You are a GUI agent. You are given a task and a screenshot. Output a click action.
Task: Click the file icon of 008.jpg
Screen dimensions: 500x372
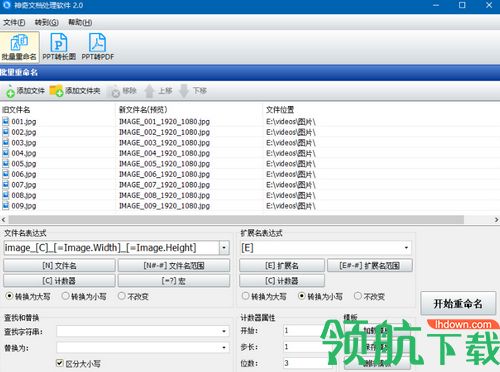(6, 195)
